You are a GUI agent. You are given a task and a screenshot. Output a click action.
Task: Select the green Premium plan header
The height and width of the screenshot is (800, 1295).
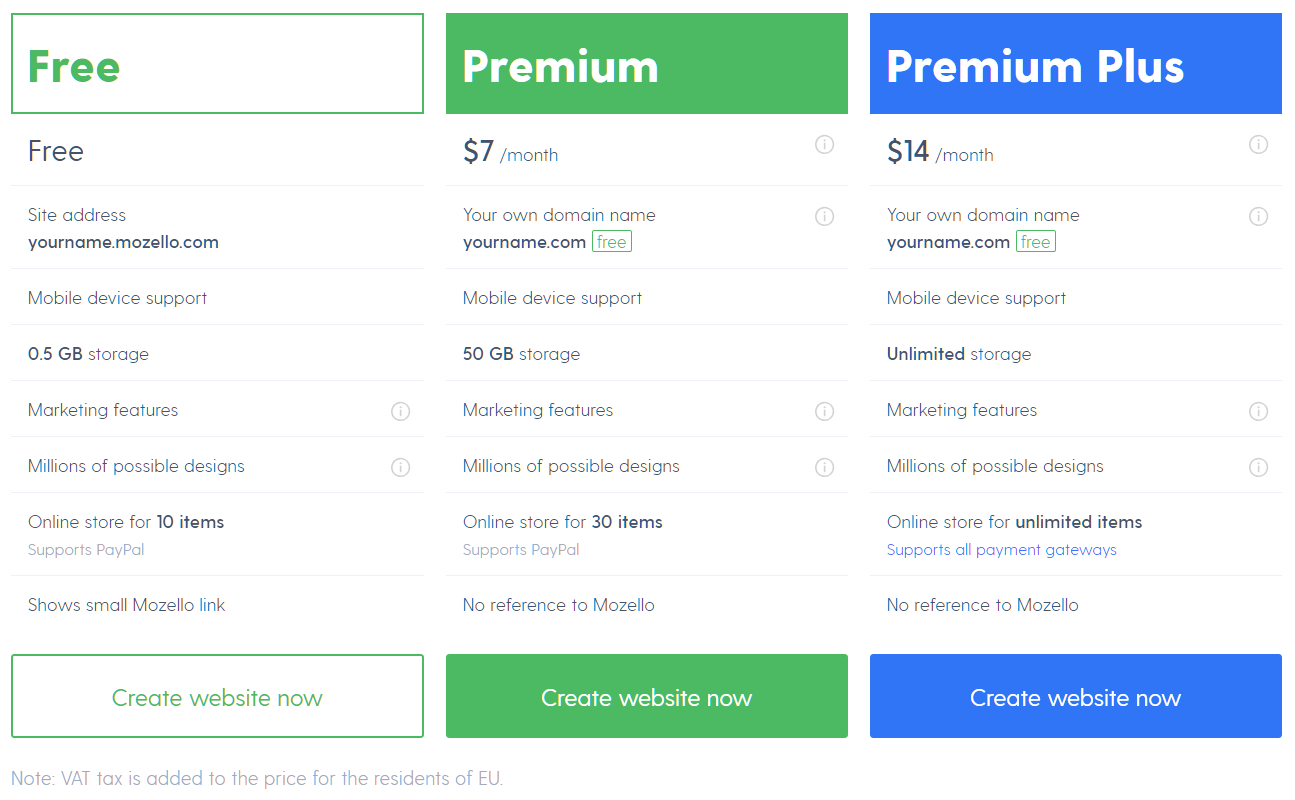[x=646, y=64]
